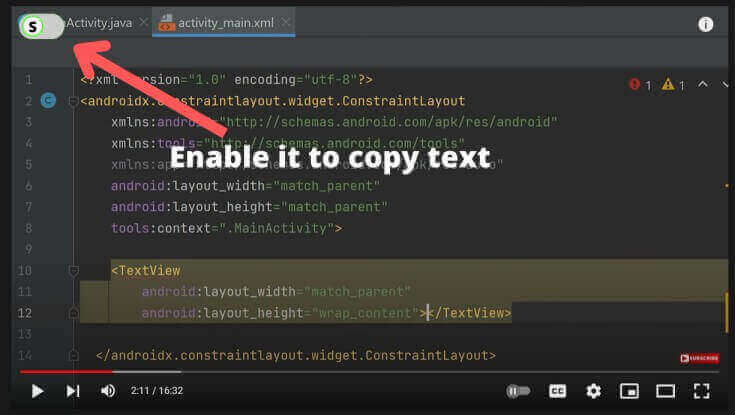Click fold end marker on line 14
The width and height of the screenshot is (735, 415).
coord(74,355)
